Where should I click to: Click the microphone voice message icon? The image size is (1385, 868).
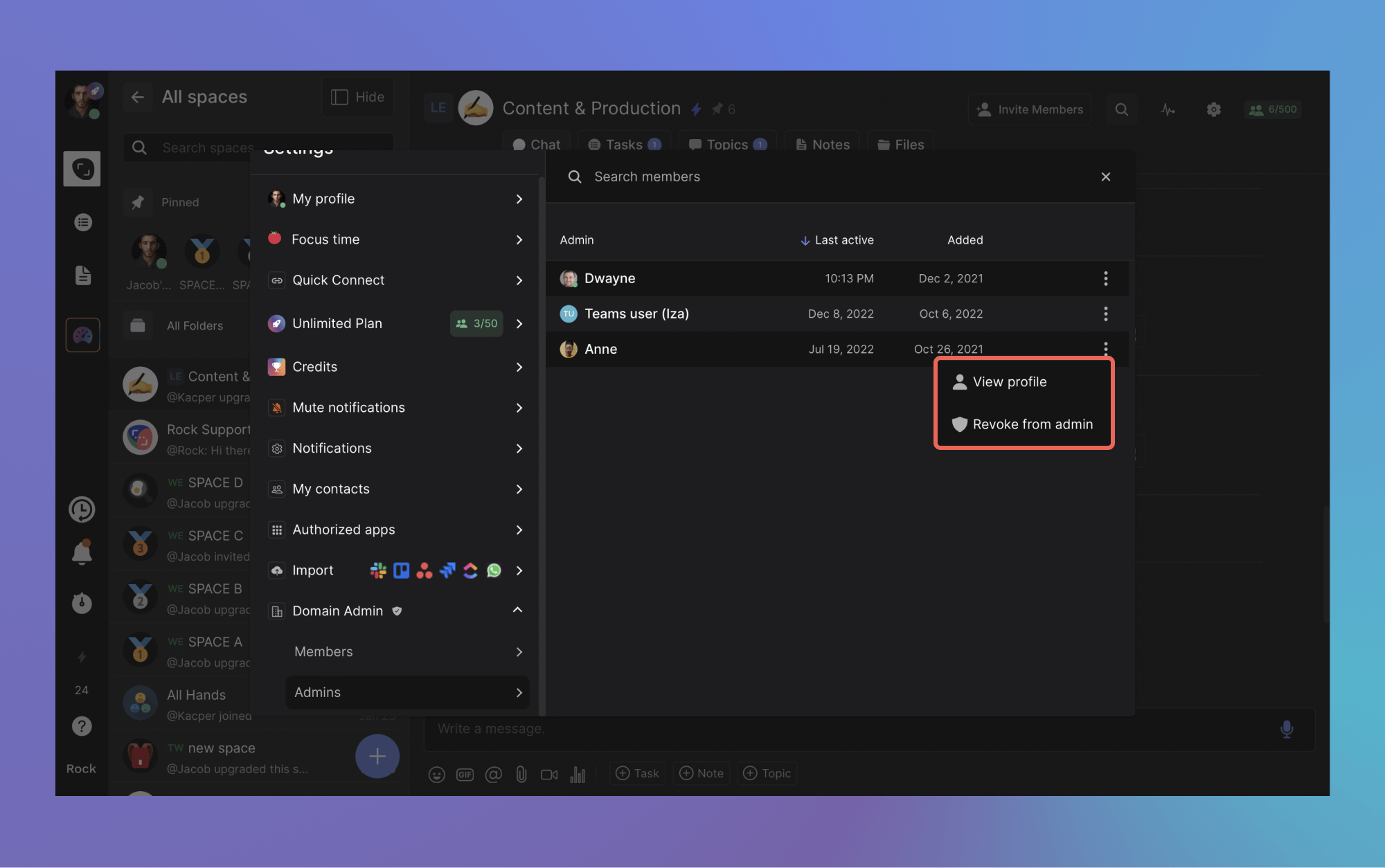point(1286,729)
